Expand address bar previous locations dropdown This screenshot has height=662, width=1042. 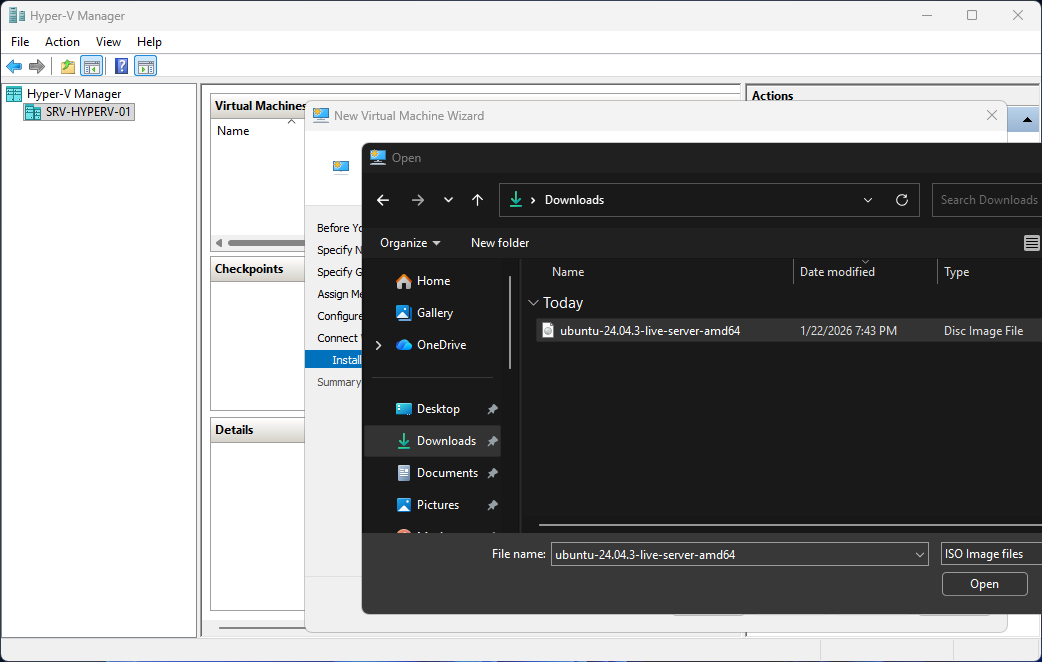coord(868,200)
